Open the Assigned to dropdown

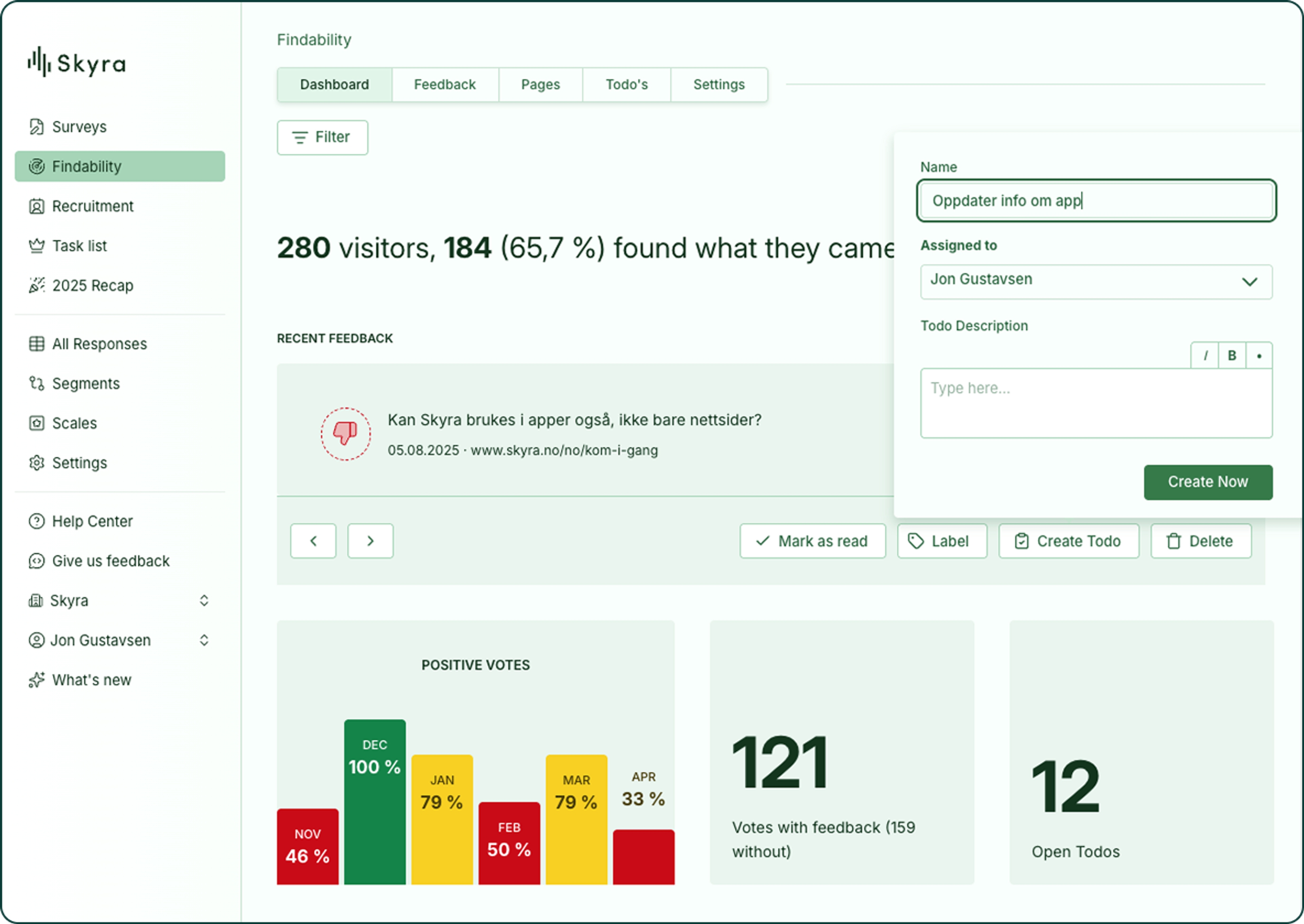1096,282
